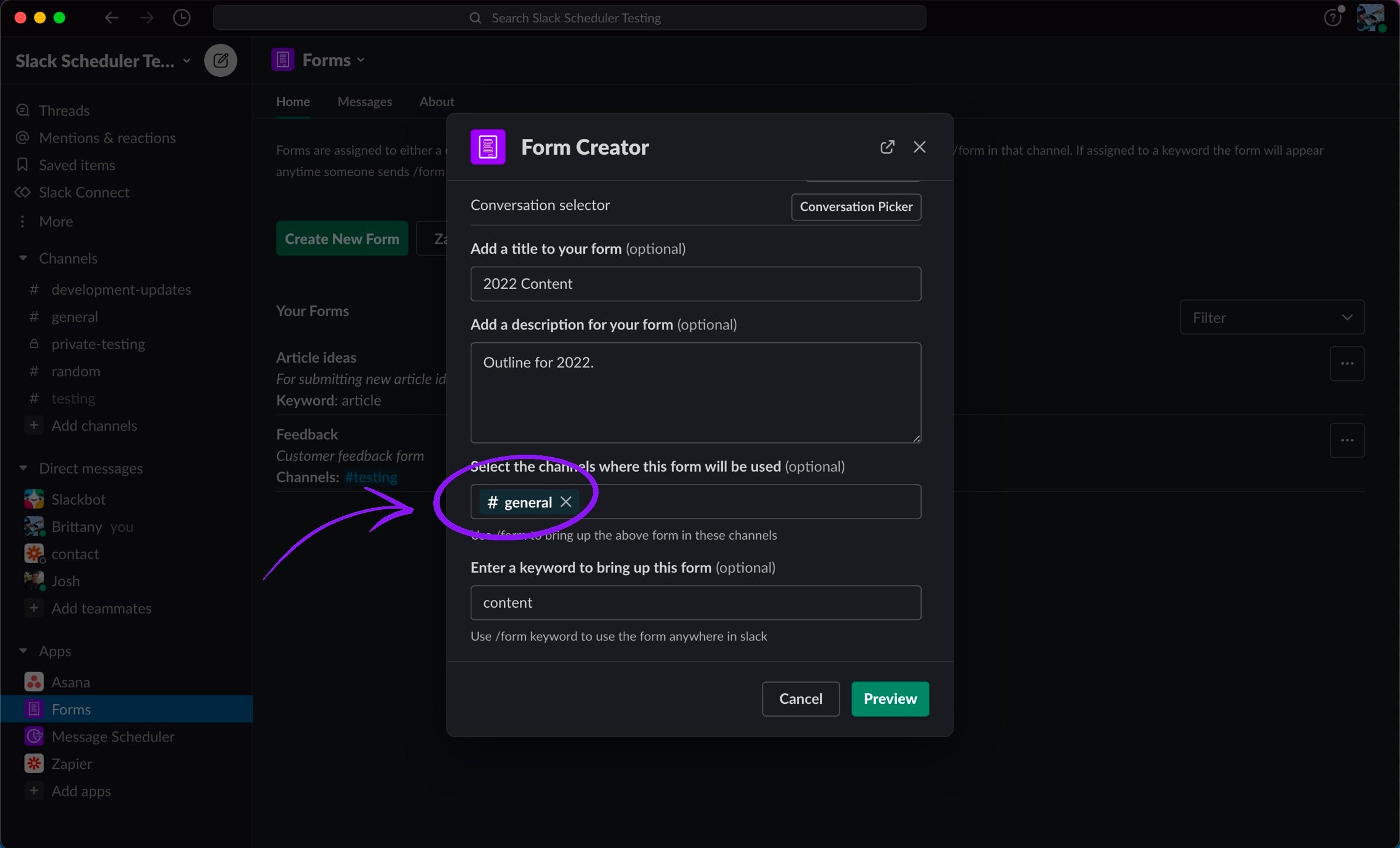Viewport: 1400px width, 848px height.
Task: Open the Conversation Picker selector
Action: 855,207
